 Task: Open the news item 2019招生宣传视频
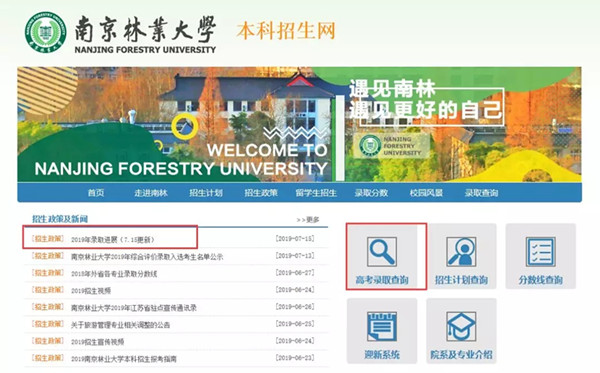click(98, 342)
